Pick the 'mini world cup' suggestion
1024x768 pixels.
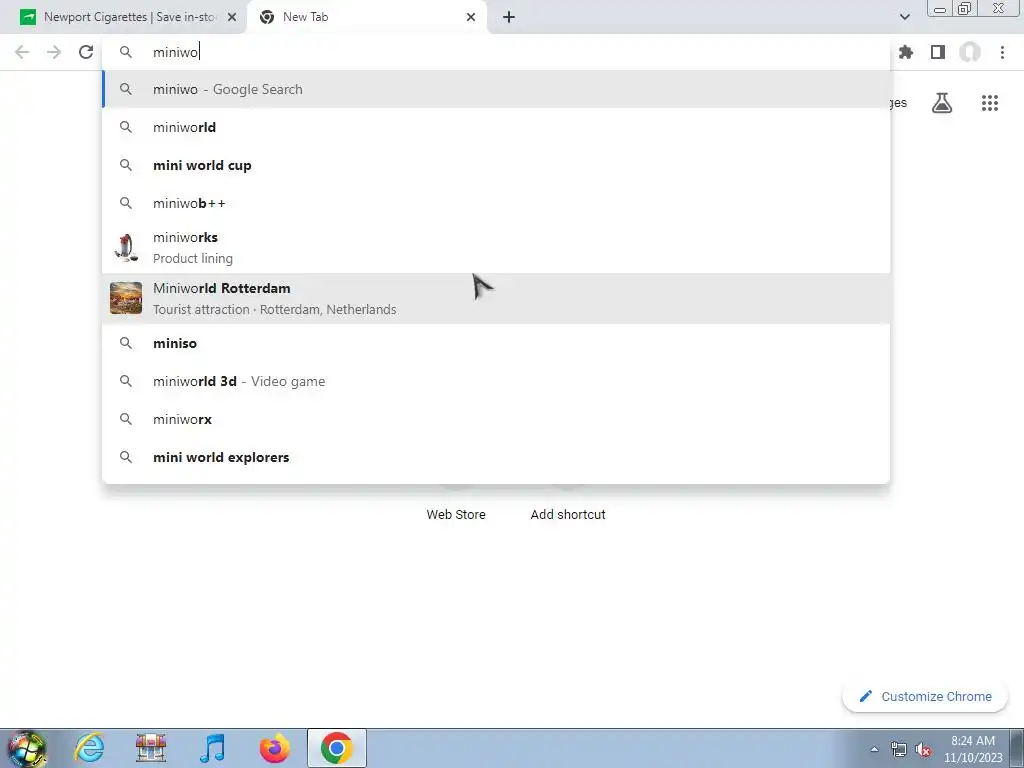coord(496,165)
